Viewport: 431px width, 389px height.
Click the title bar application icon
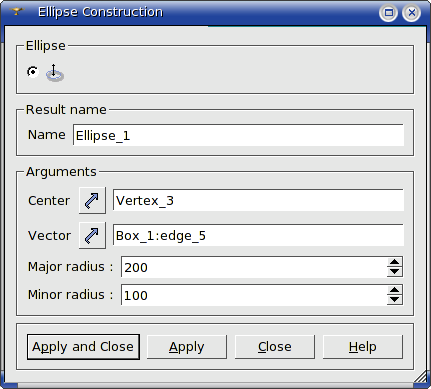coord(16,12)
